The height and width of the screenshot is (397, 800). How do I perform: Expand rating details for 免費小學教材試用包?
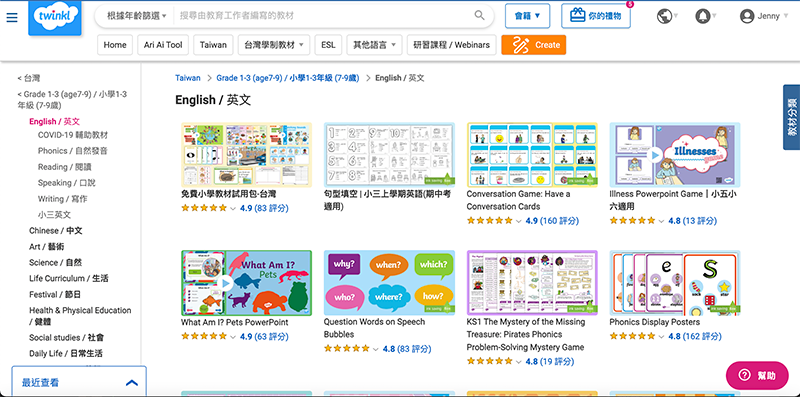(233, 208)
